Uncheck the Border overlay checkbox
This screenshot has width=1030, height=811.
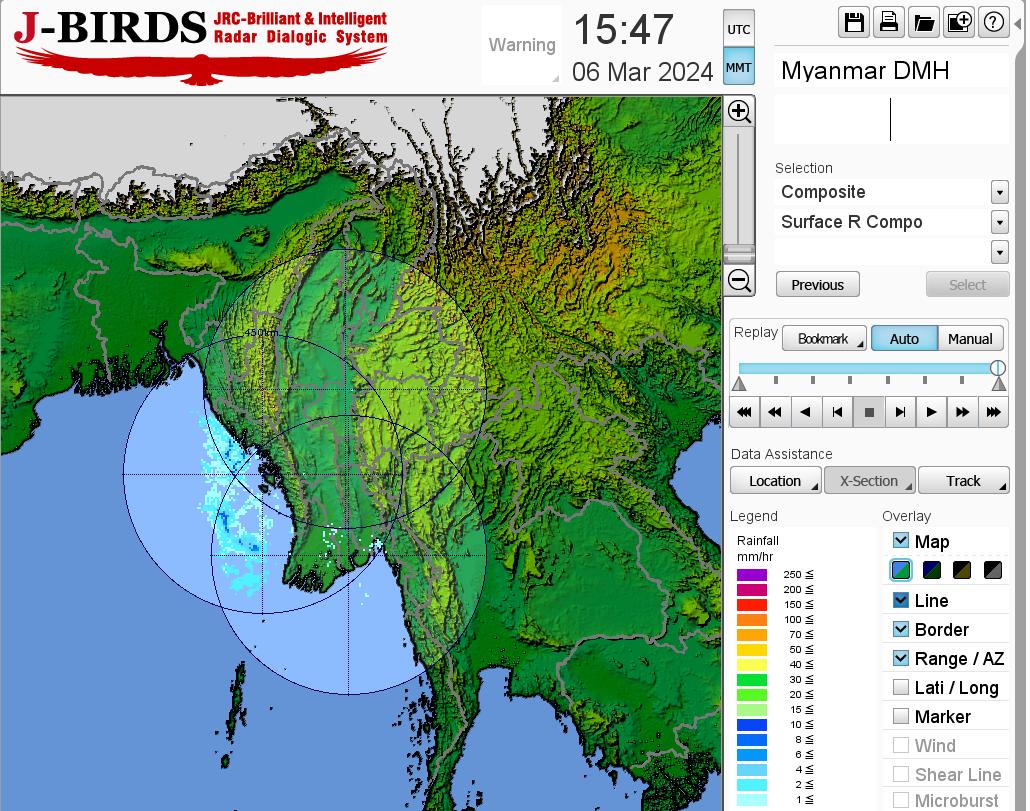pos(901,629)
